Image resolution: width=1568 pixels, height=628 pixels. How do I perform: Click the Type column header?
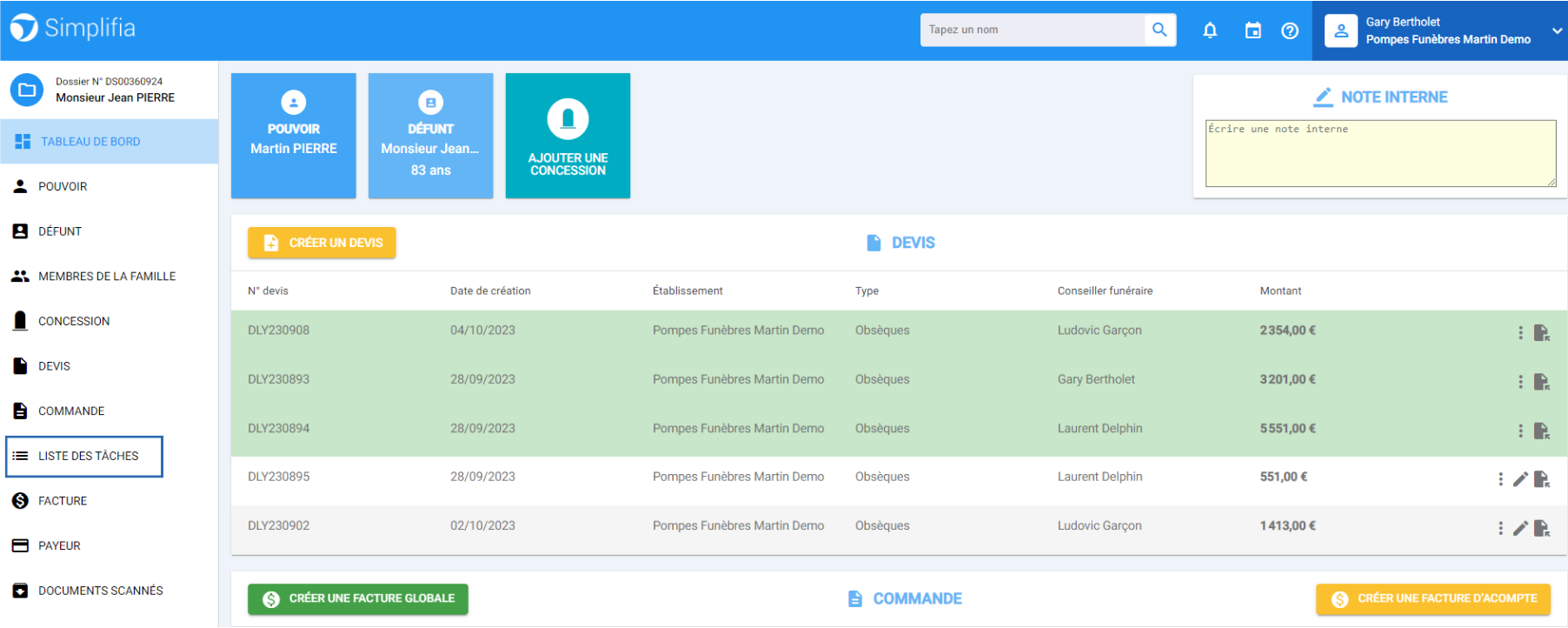pyautogui.click(x=867, y=291)
